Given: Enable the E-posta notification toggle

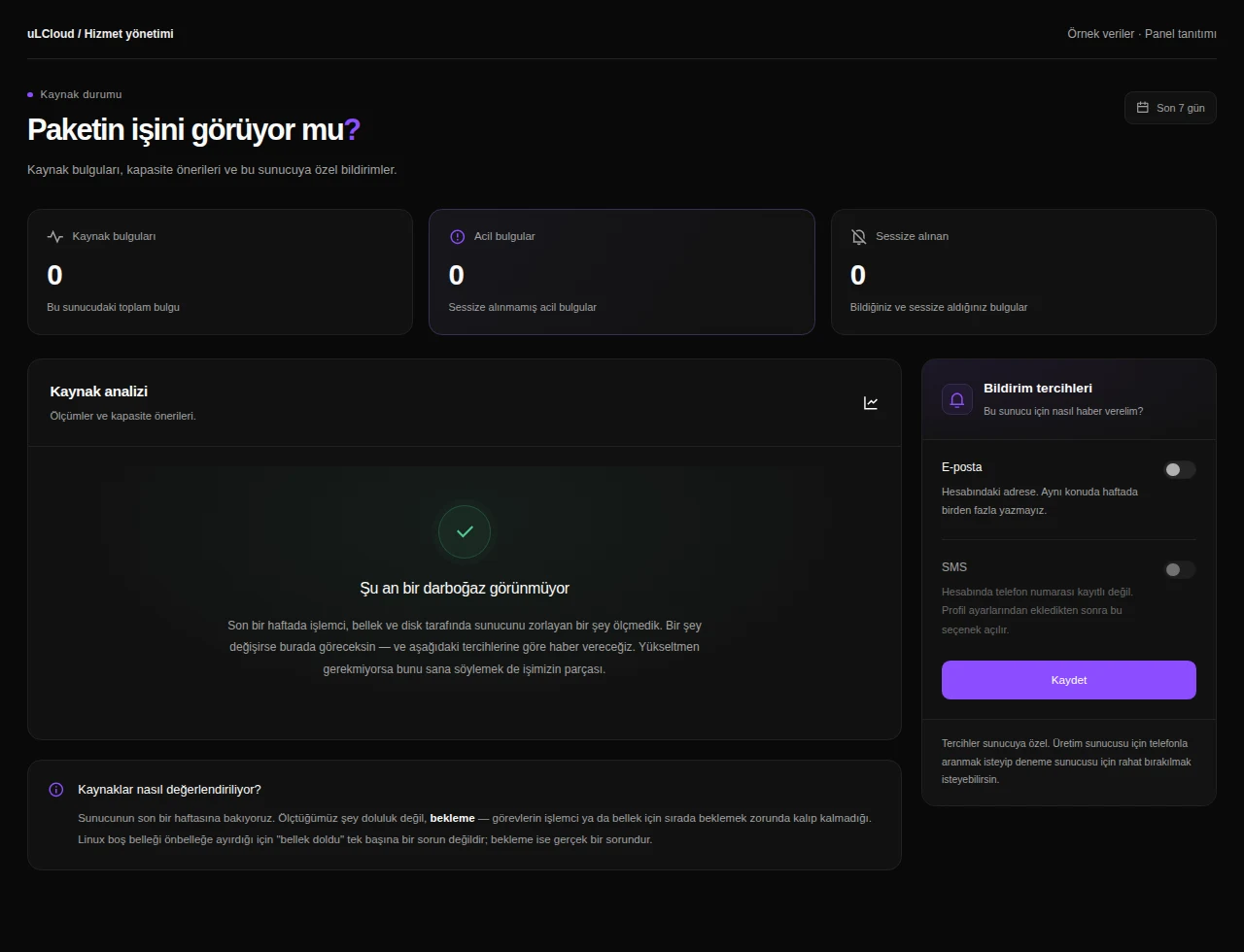Looking at the screenshot, I should tap(1180, 469).
